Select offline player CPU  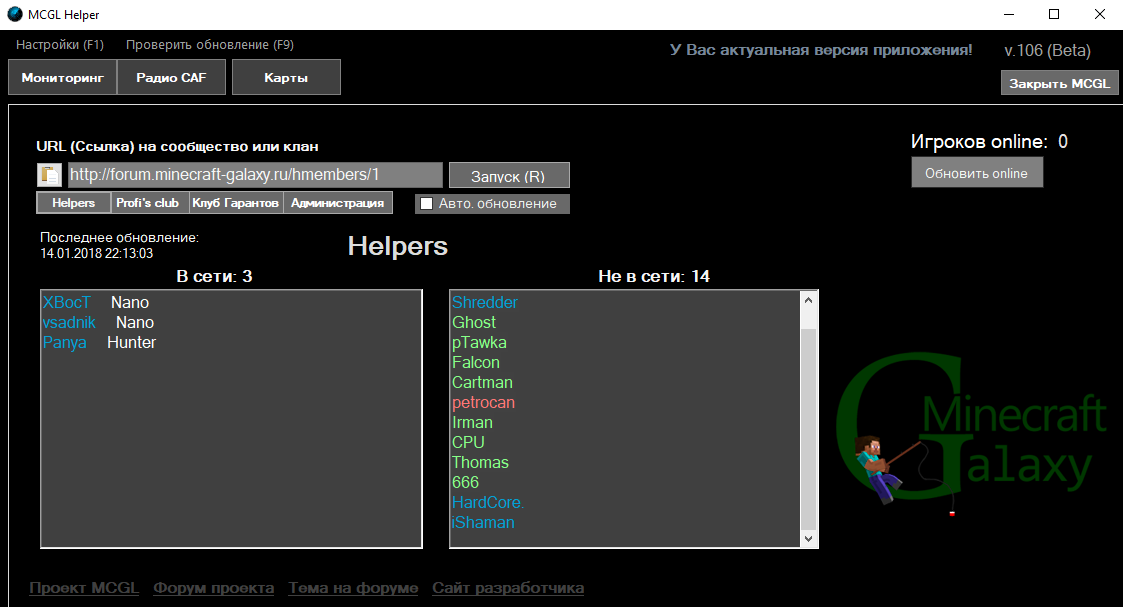[468, 442]
